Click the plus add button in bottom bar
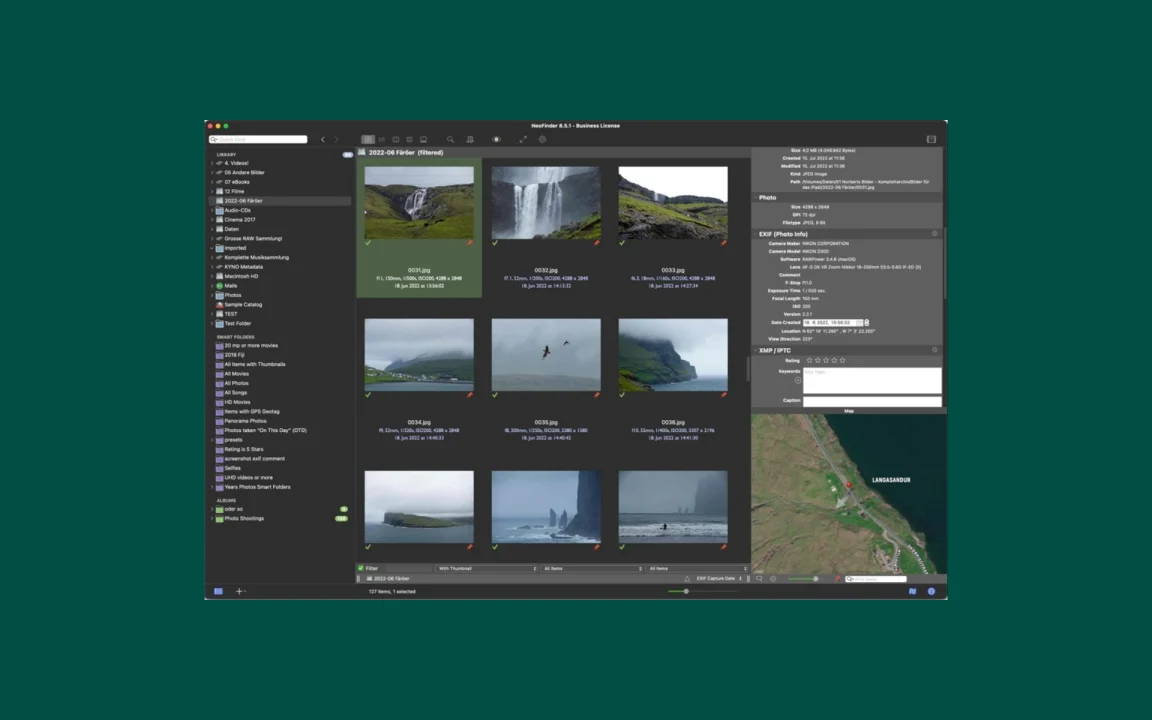 pyautogui.click(x=240, y=591)
